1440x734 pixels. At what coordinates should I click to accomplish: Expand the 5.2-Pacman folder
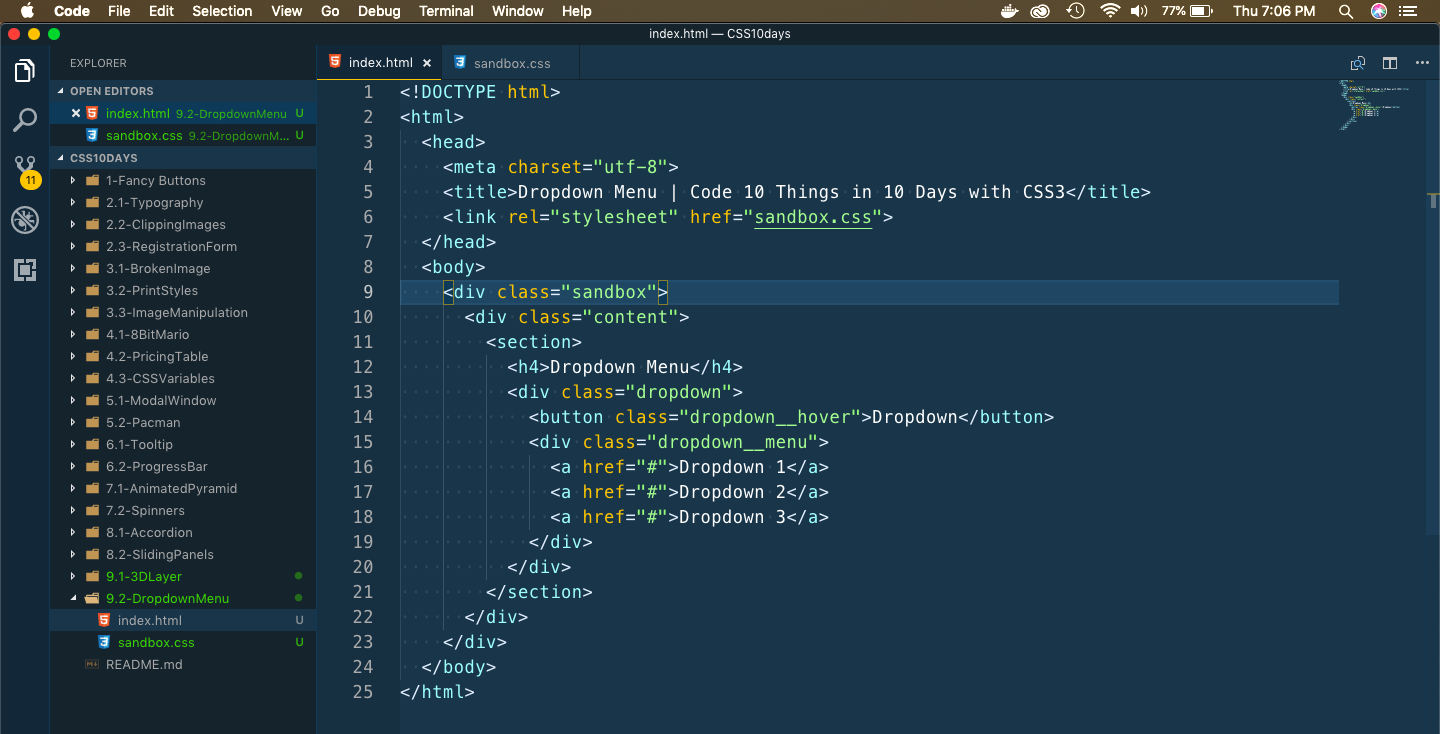click(183, 422)
